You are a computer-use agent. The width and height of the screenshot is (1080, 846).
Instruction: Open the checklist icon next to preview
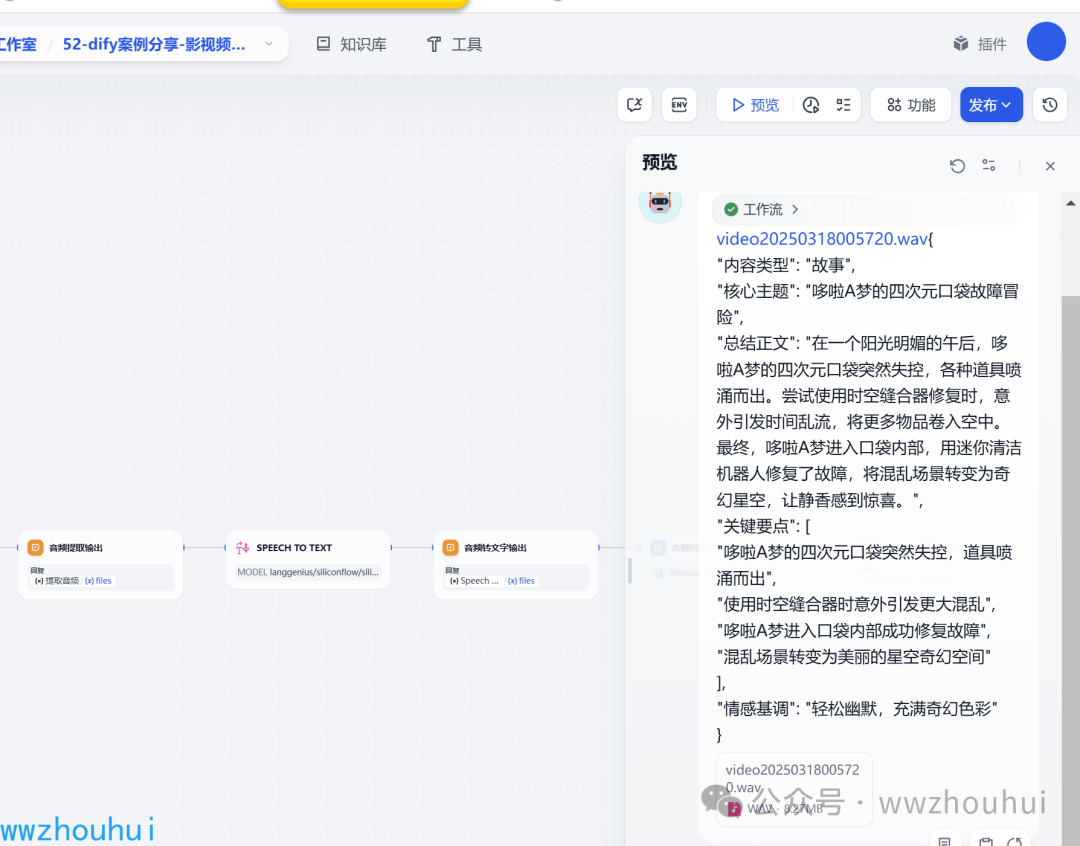[x=843, y=105]
